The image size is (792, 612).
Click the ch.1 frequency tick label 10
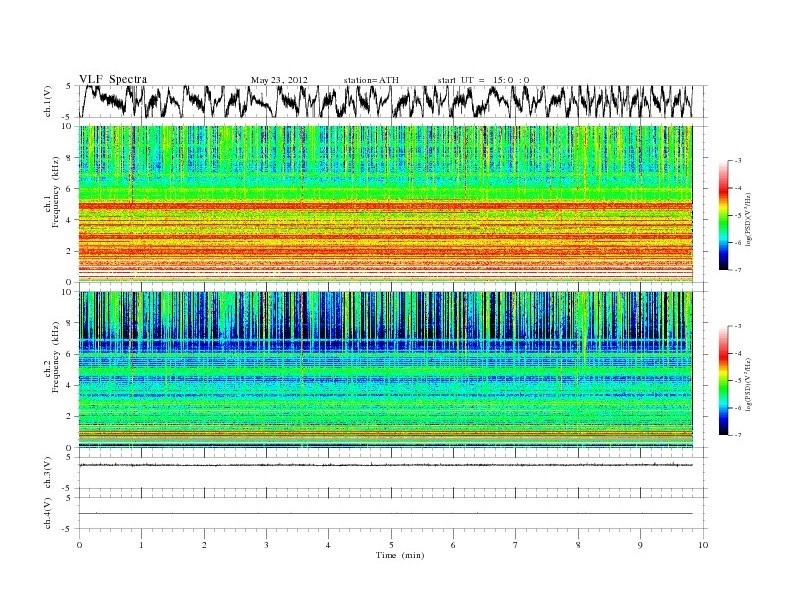click(x=68, y=126)
